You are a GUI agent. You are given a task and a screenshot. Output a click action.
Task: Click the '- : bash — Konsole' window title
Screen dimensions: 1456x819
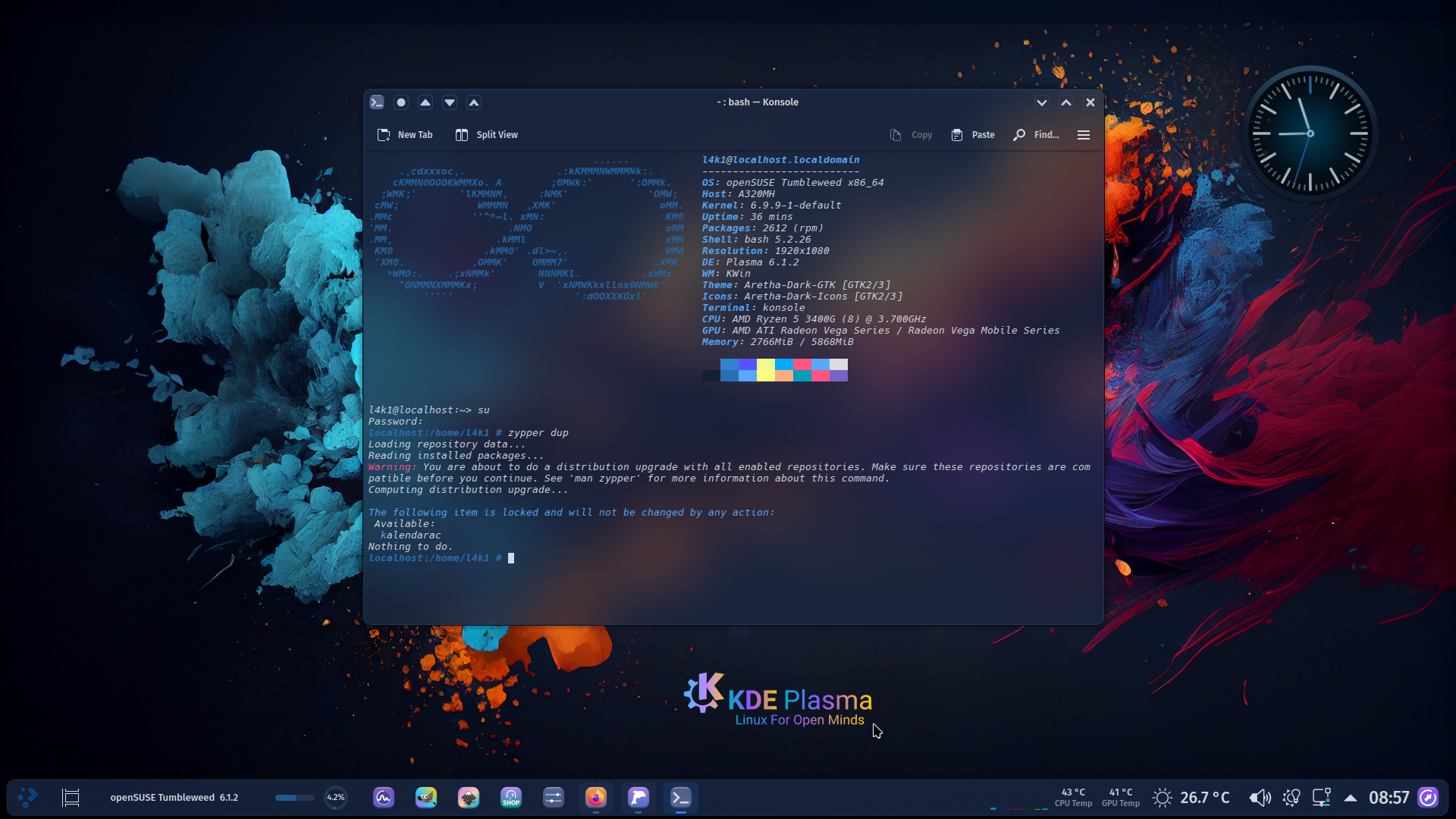757,102
